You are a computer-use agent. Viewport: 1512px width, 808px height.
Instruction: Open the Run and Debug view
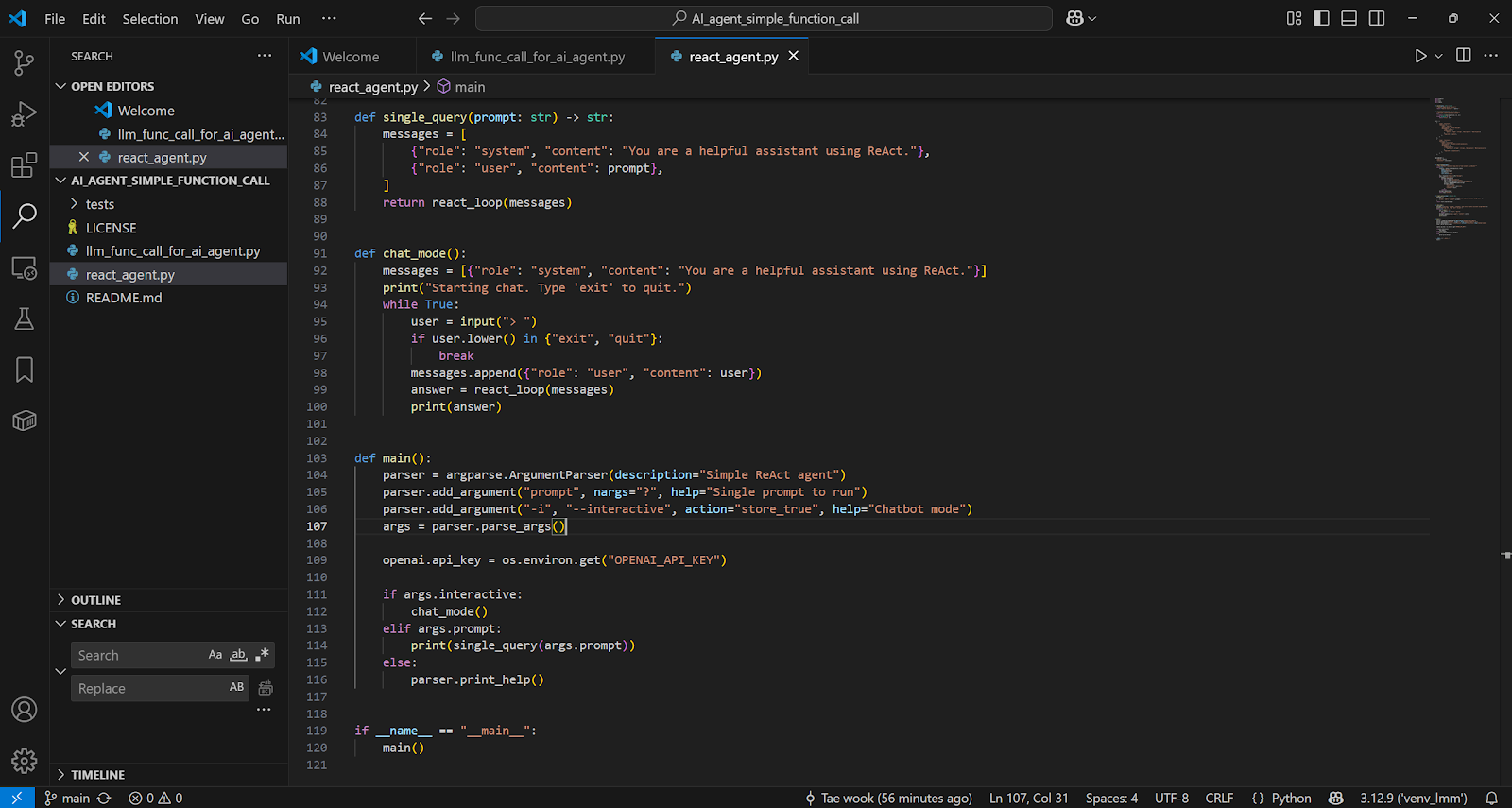coord(25,114)
